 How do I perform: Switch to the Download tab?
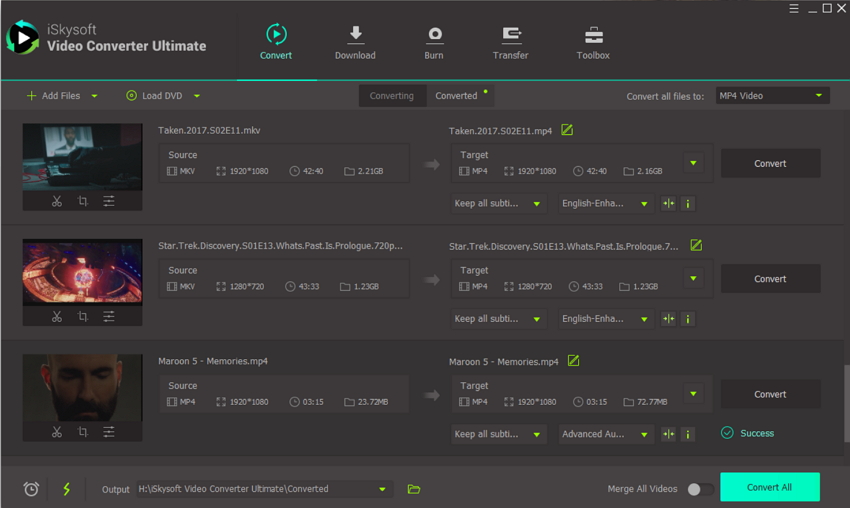(x=355, y=42)
